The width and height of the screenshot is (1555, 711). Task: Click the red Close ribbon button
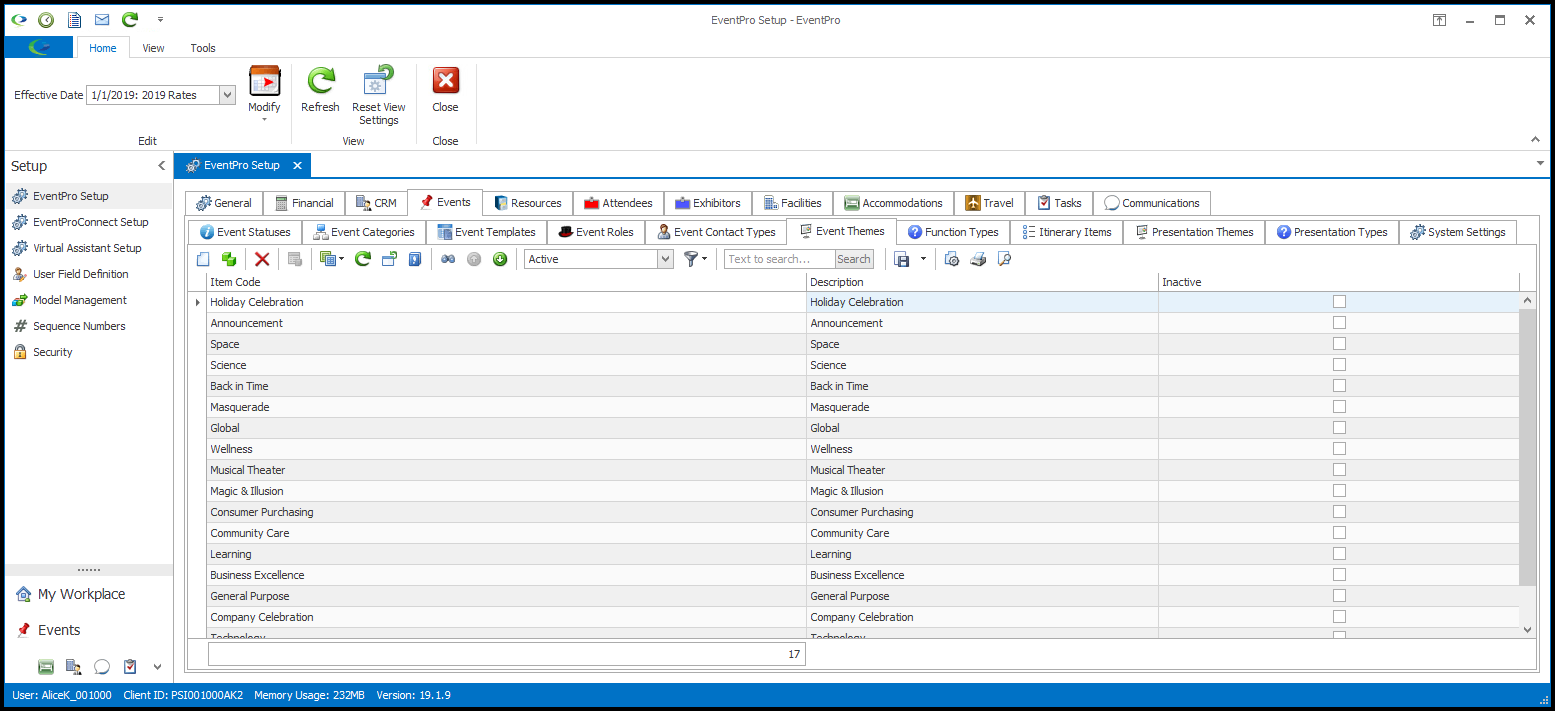click(x=445, y=91)
